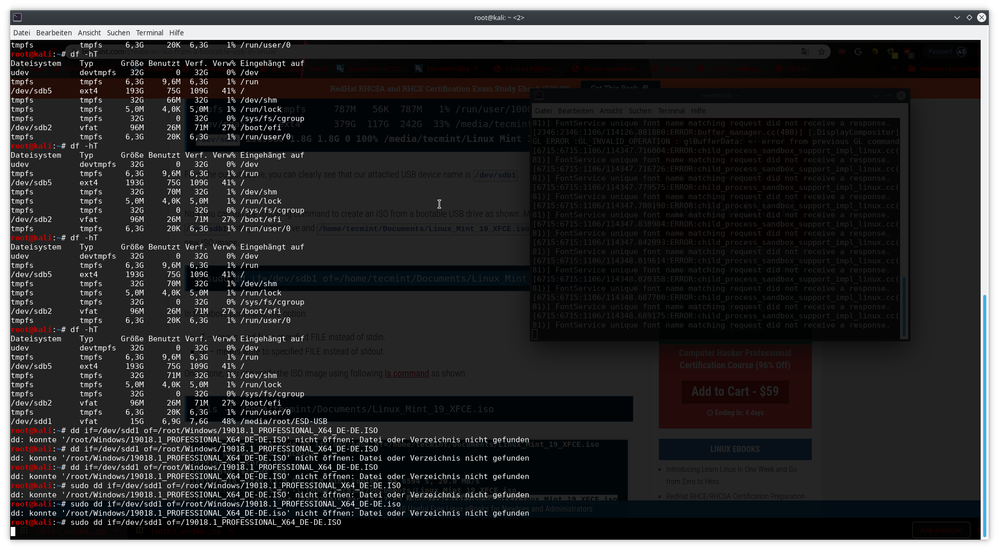Open Terminal menu in the background terminal window
This screenshot has height=550, width=999.
671,111
